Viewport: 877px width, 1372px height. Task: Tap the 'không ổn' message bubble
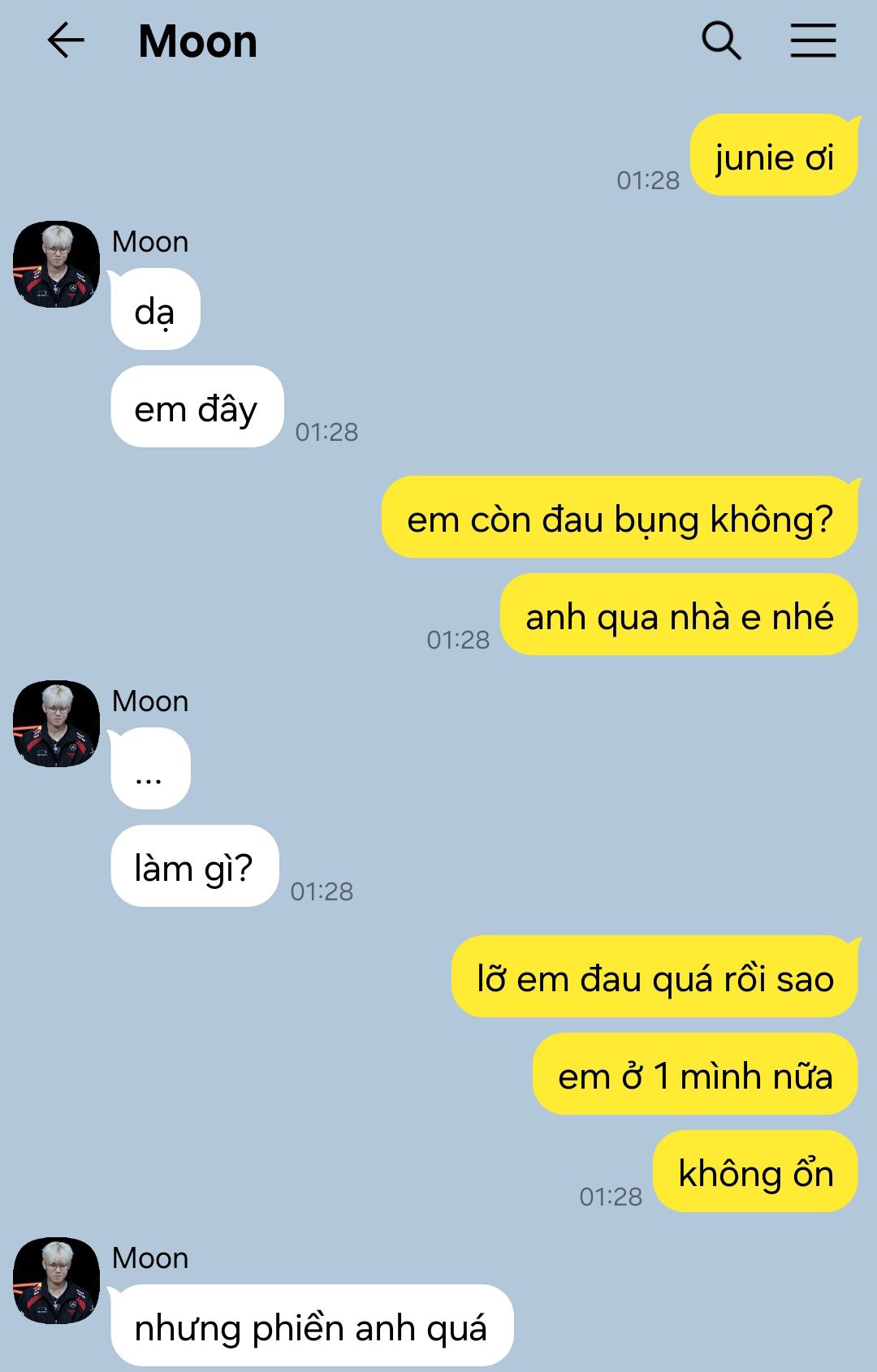755,1171
